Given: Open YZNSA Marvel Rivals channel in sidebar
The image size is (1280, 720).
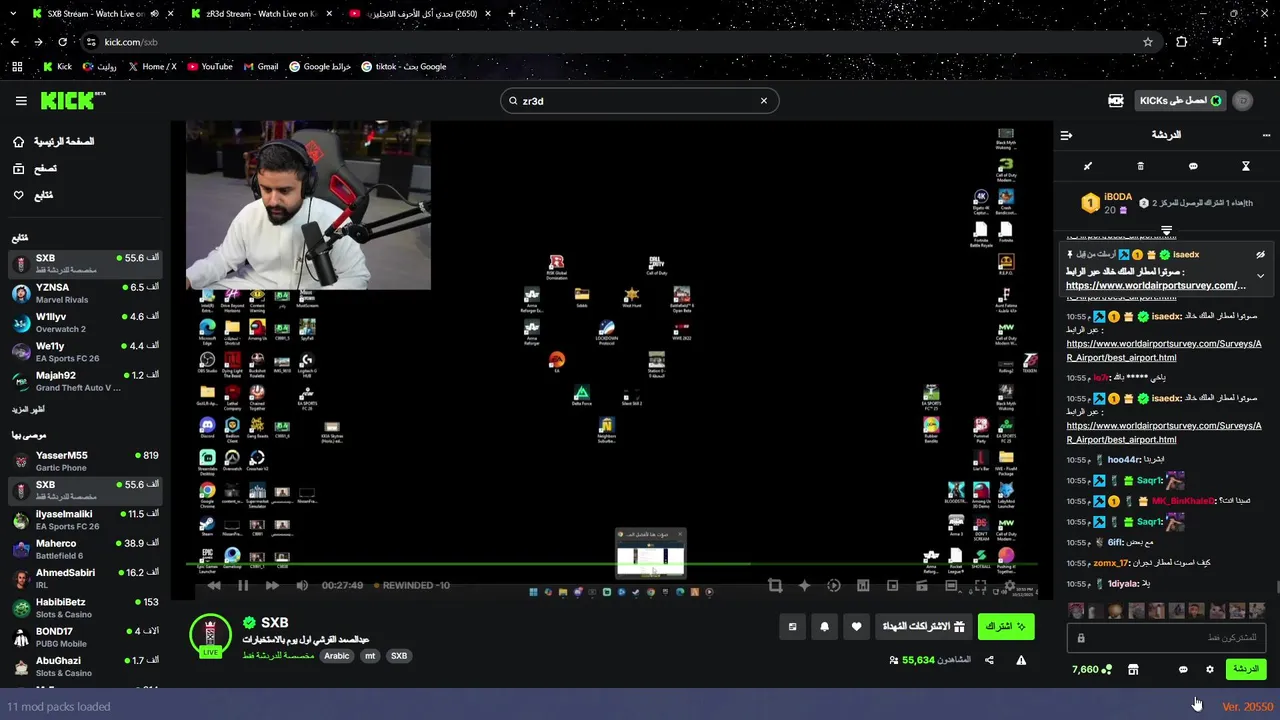Looking at the screenshot, I should click(85, 293).
